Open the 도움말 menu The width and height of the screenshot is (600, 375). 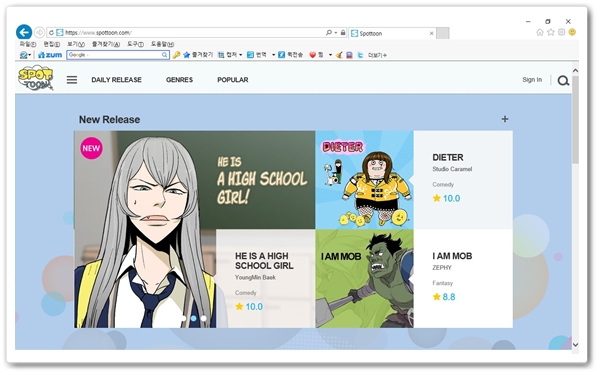(163, 44)
